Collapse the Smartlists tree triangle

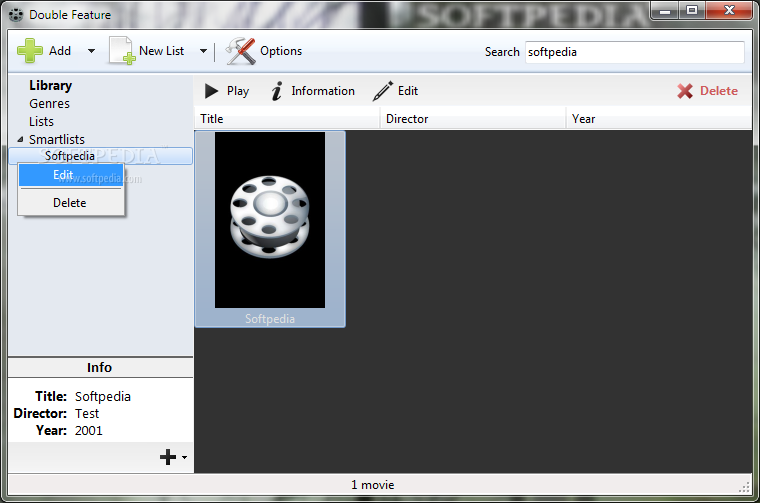(x=20, y=140)
